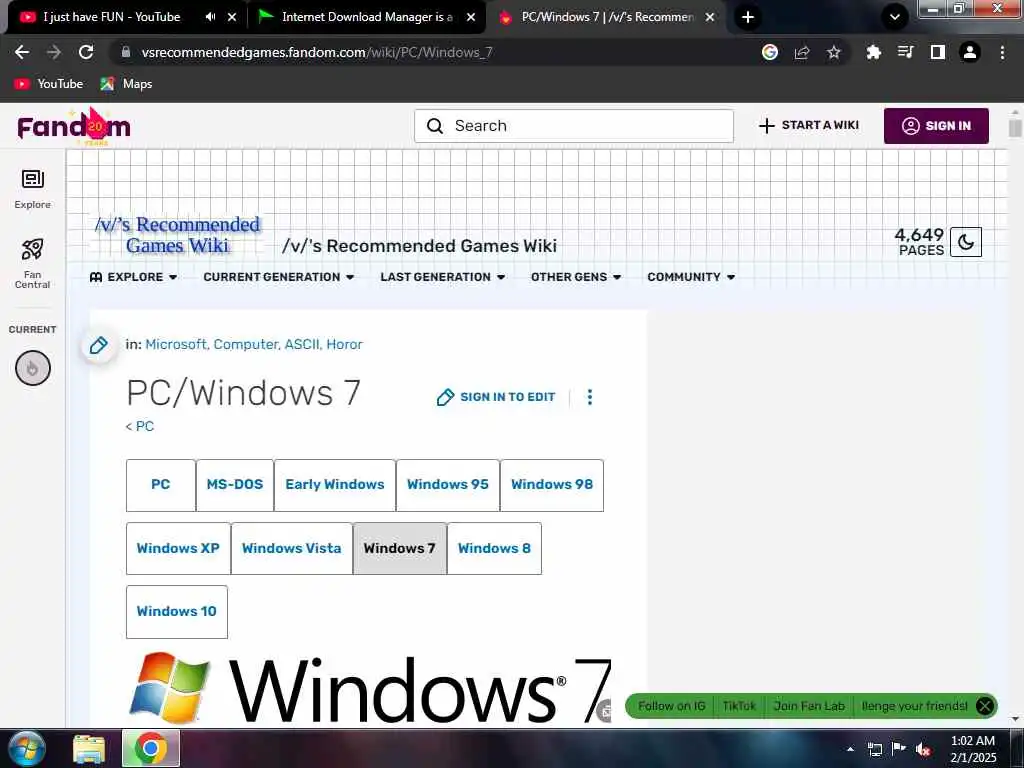This screenshot has height=768, width=1024.
Task: Open the Extensions puzzle icon
Action: point(874,52)
